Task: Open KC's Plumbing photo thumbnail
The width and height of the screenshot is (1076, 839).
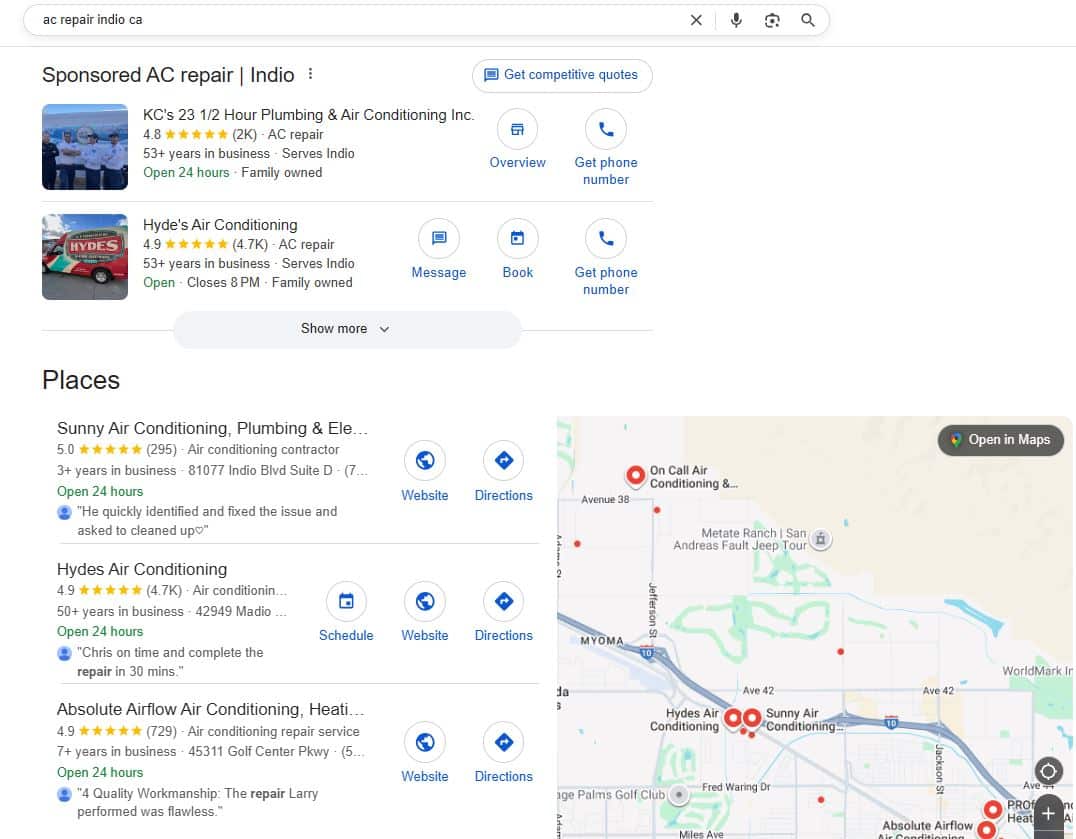Action: pos(85,146)
